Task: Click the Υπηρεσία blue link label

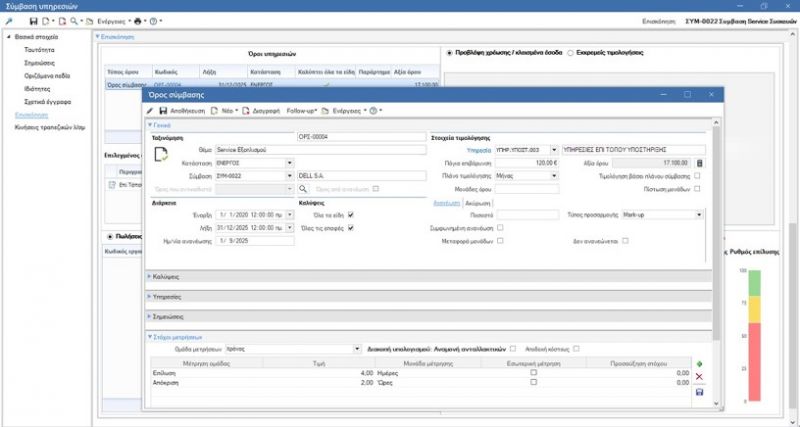Action: (x=479, y=150)
